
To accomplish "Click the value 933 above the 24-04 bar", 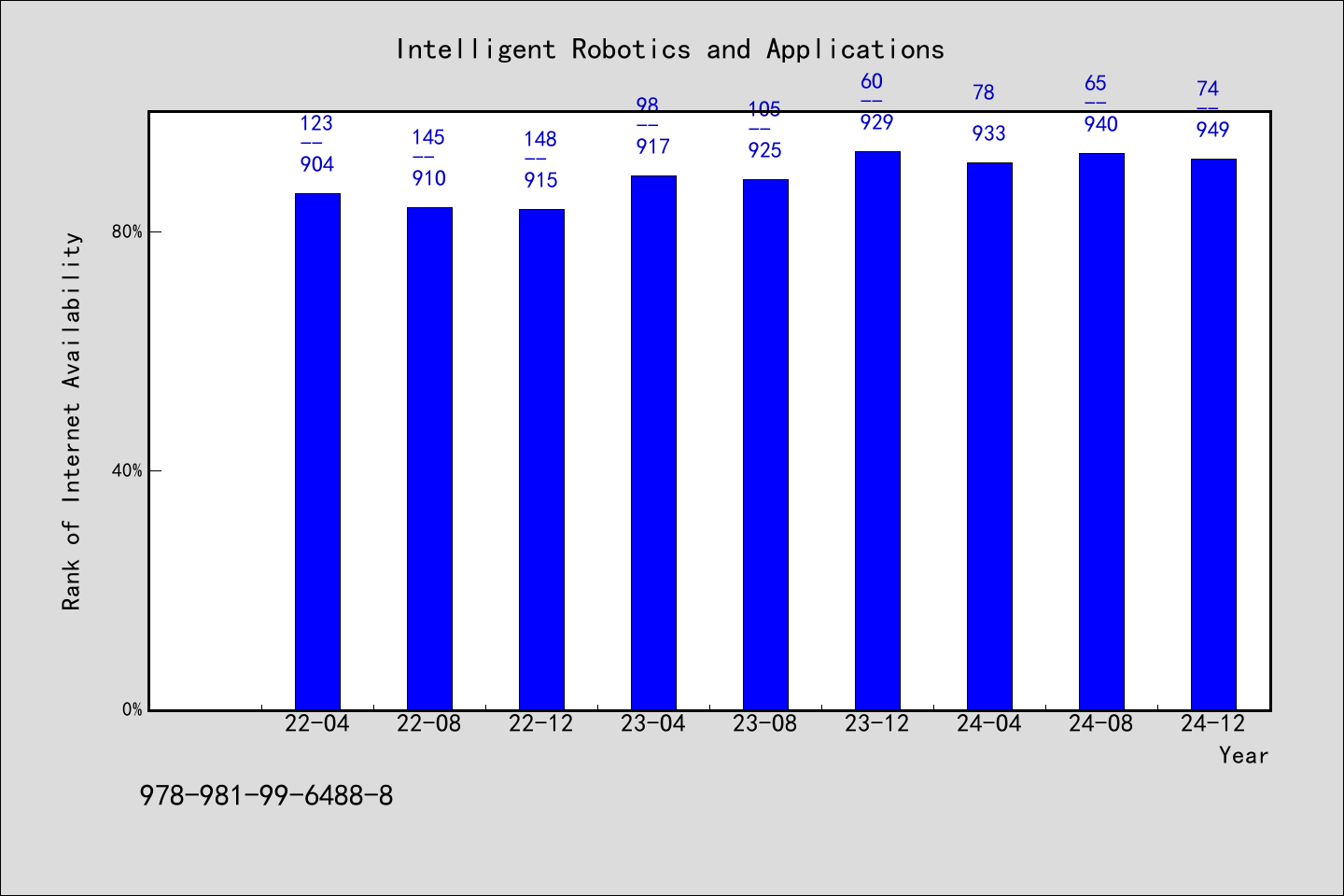I will click(x=989, y=133).
